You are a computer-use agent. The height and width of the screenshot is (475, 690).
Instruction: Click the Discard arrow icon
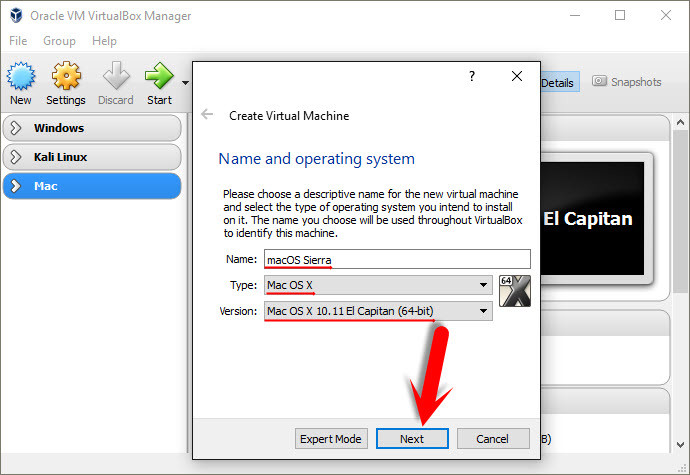click(116, 76)
